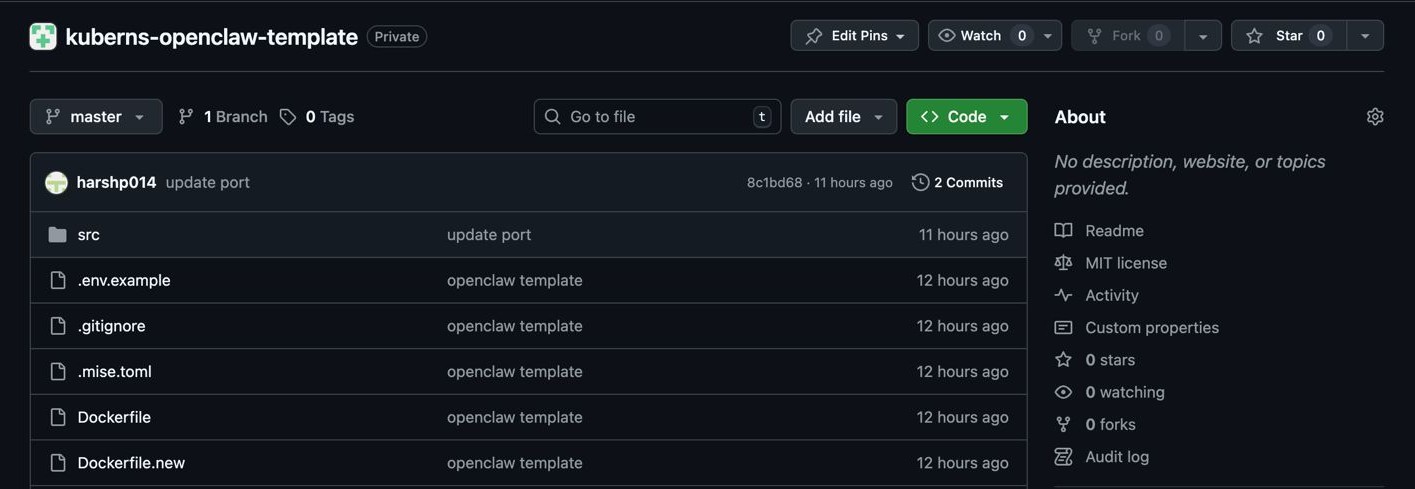
Task: Select the Activity pulse icon
Action: tap(1063, 295)
